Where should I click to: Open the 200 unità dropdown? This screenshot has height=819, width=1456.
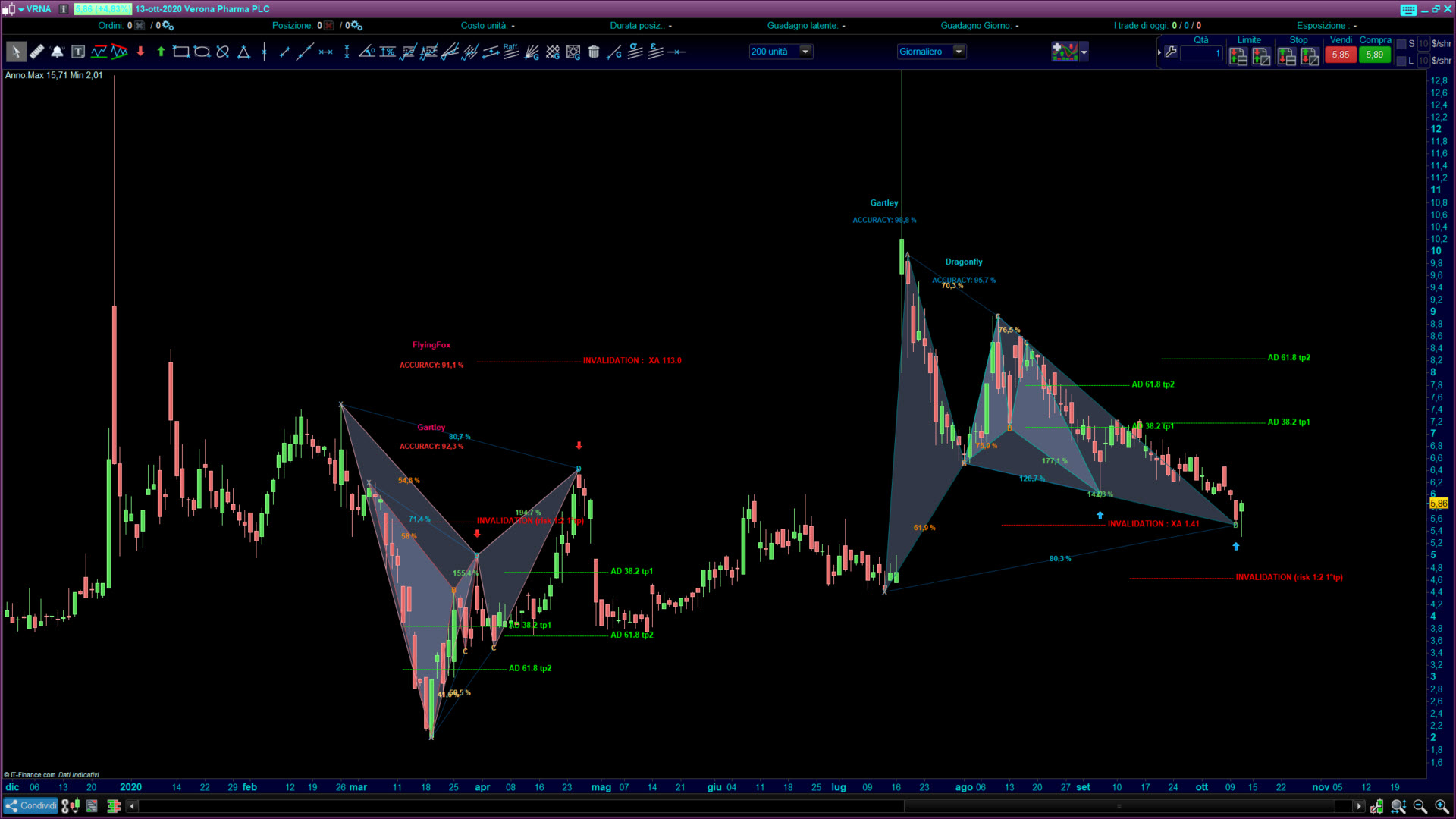805,52
